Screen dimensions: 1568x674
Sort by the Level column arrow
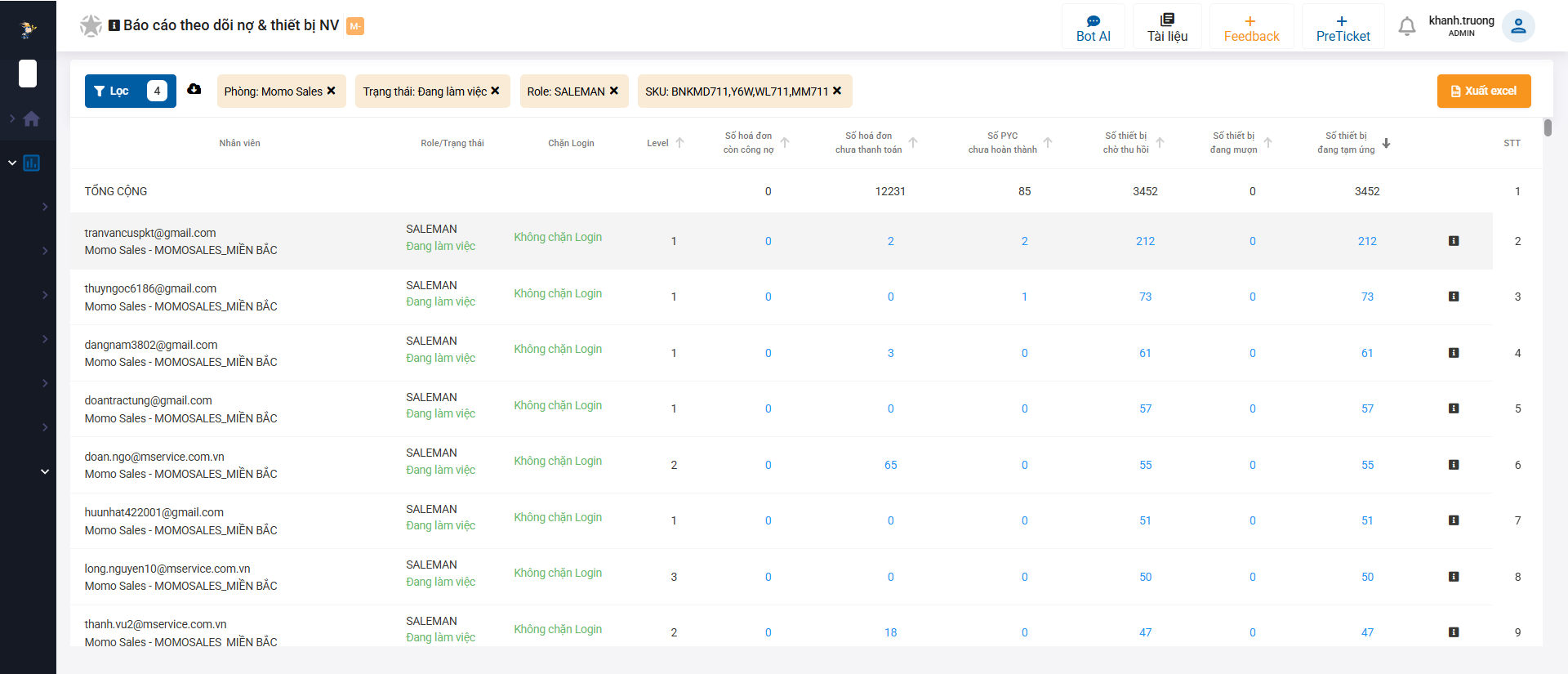click(x=679, y=143)
